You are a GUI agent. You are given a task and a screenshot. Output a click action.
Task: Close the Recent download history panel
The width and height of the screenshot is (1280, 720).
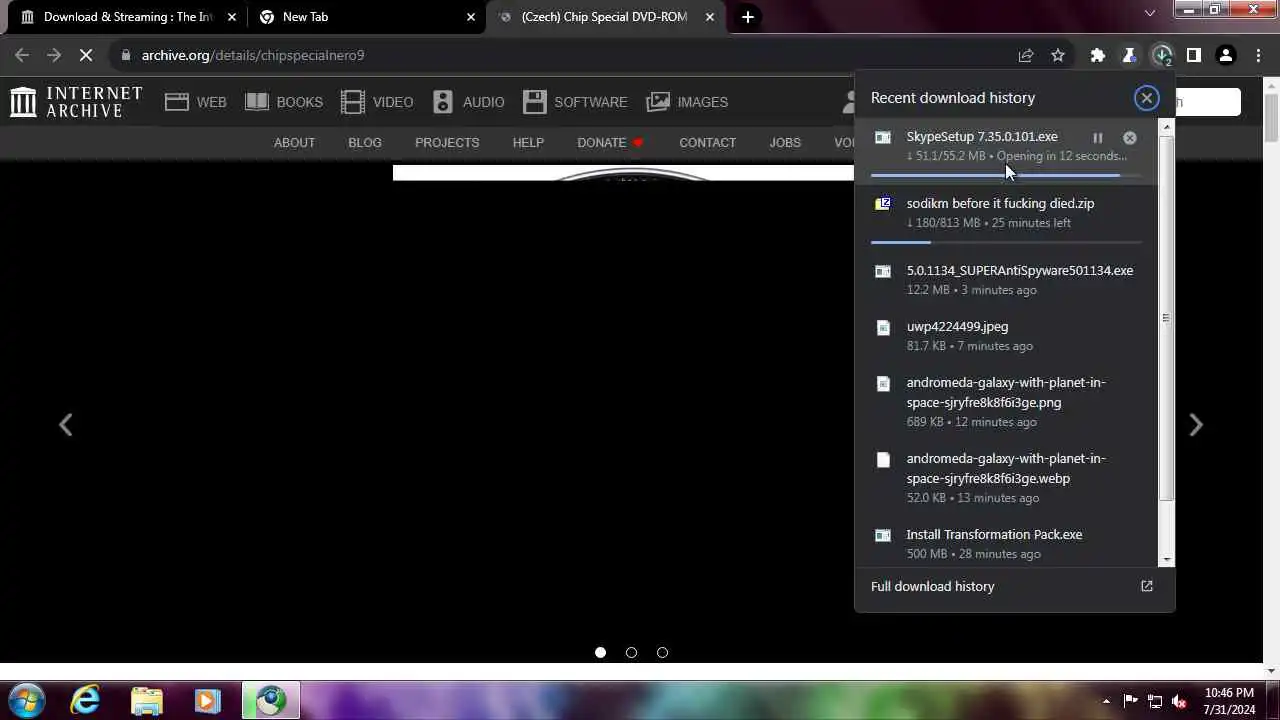pos(1147,98)
